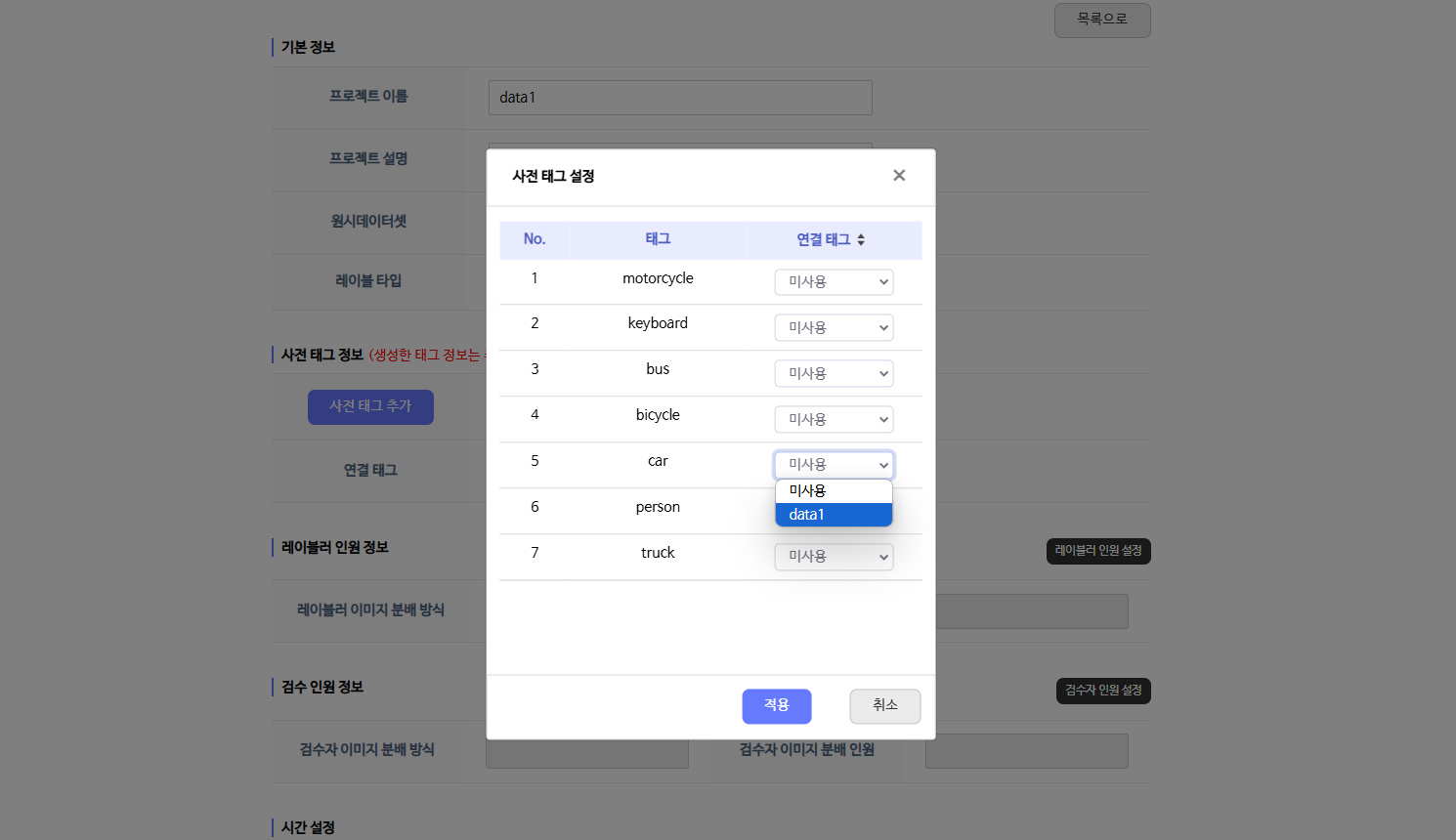Select data1 option in dropdown list

click(x=834, y=515)
